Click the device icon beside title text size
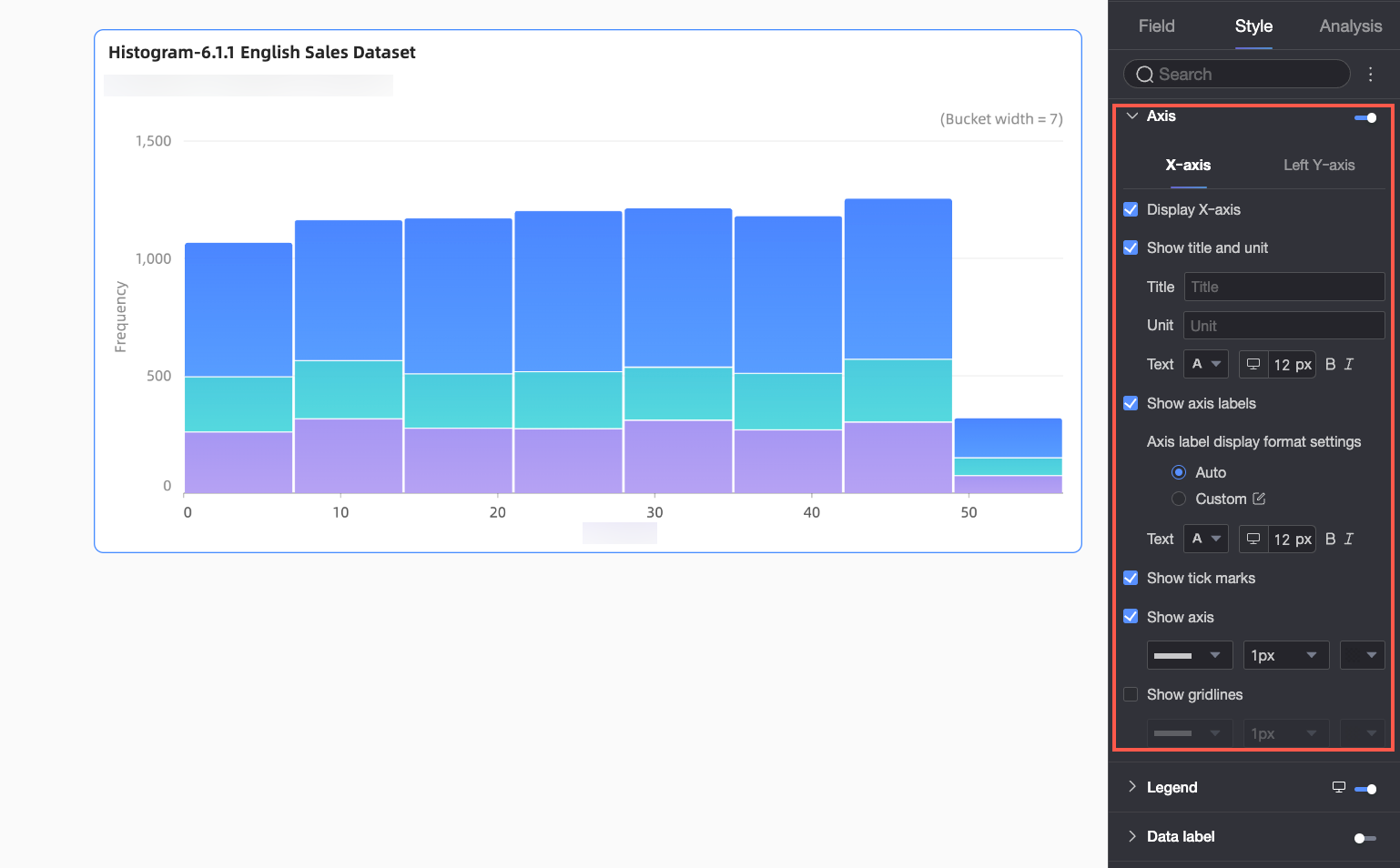Viewport: 1400px width, 868px height. click(1253, 364)
